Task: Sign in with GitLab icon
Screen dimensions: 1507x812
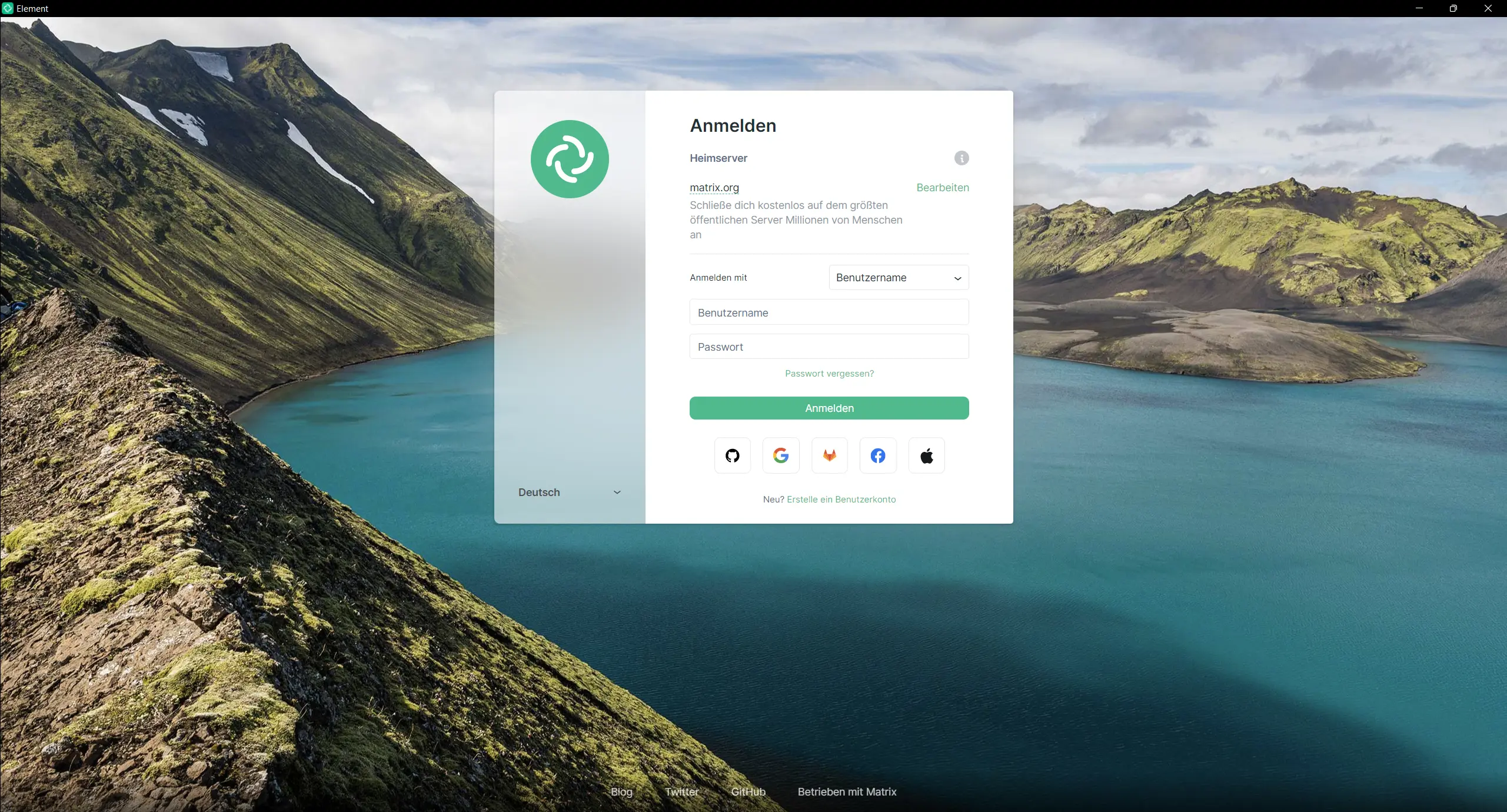Action: coord(829,455)
